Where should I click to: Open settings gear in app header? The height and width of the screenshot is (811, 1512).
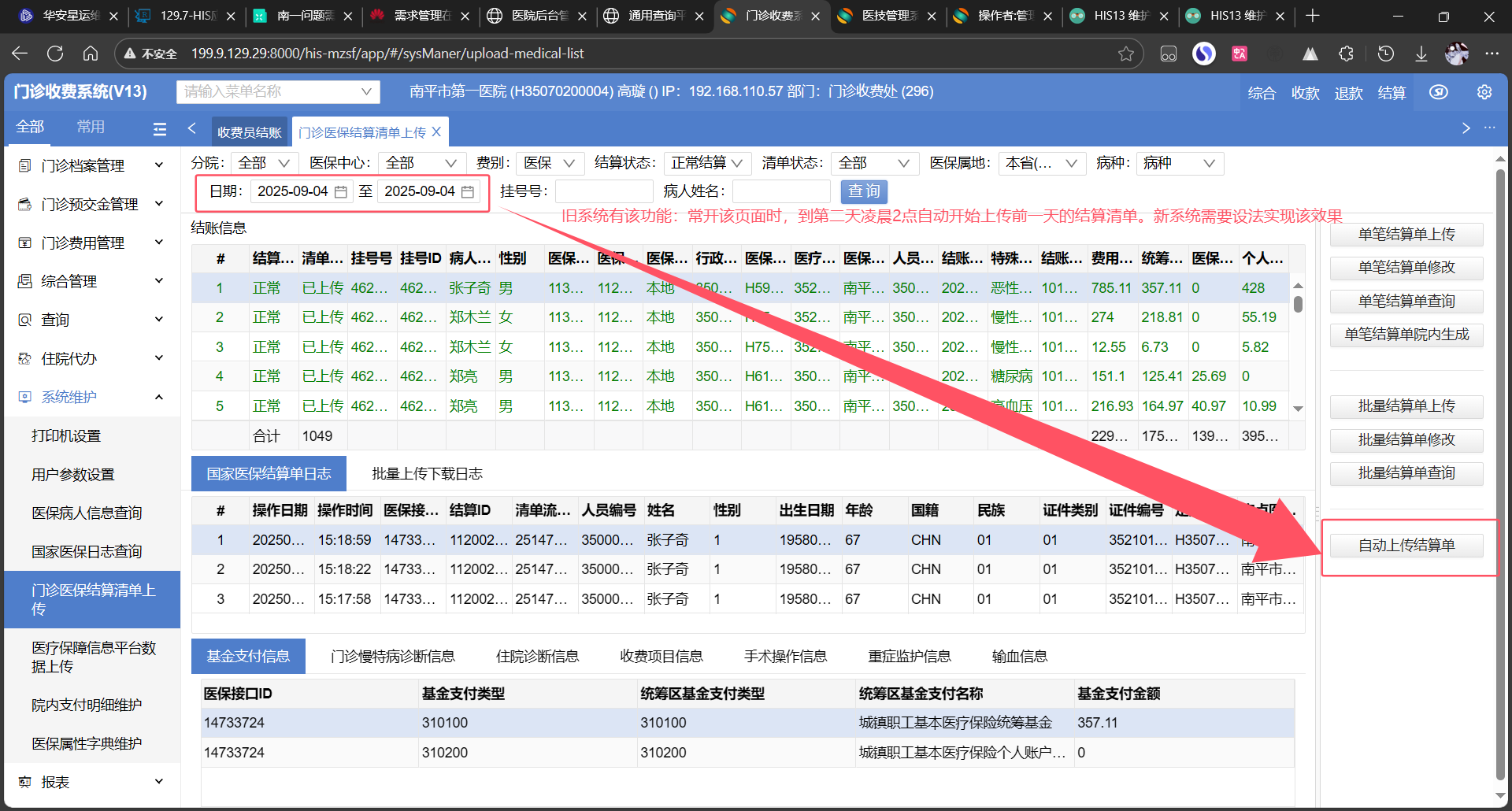1484,92
